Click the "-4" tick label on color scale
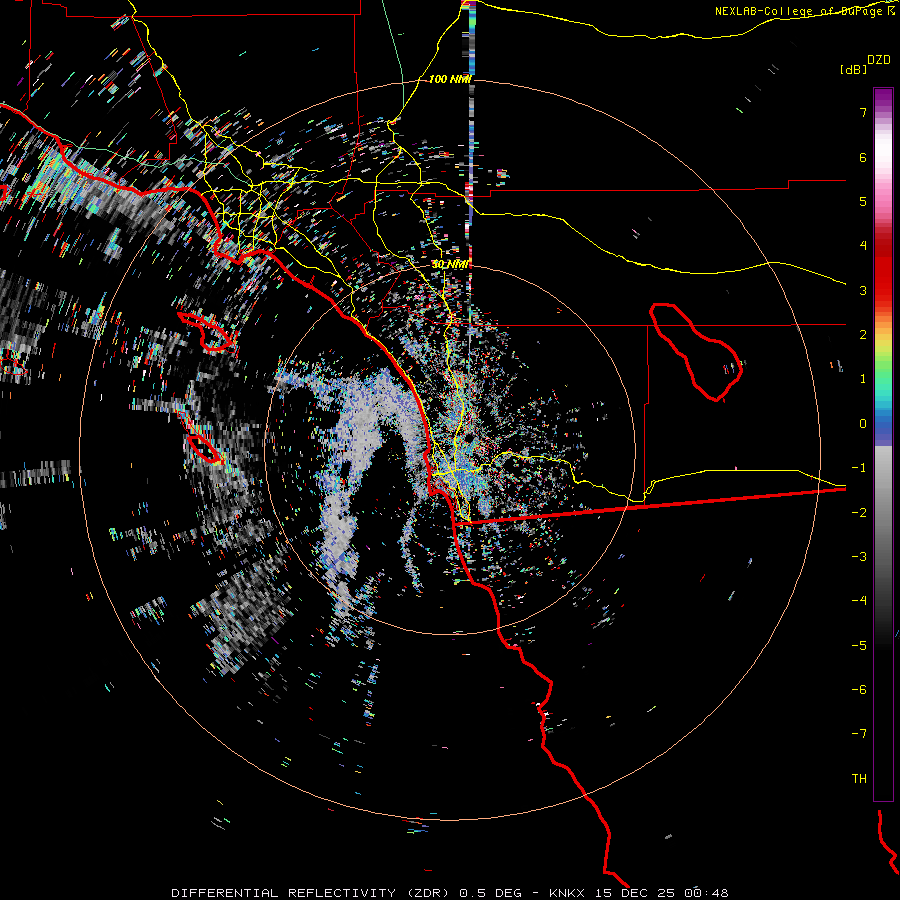Screen dimensions: 900x900 tap(859, 601)
